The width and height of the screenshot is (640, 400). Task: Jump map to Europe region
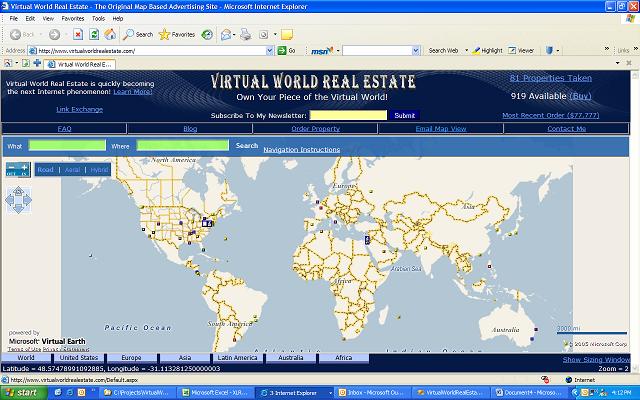click(x=131, y=358)
